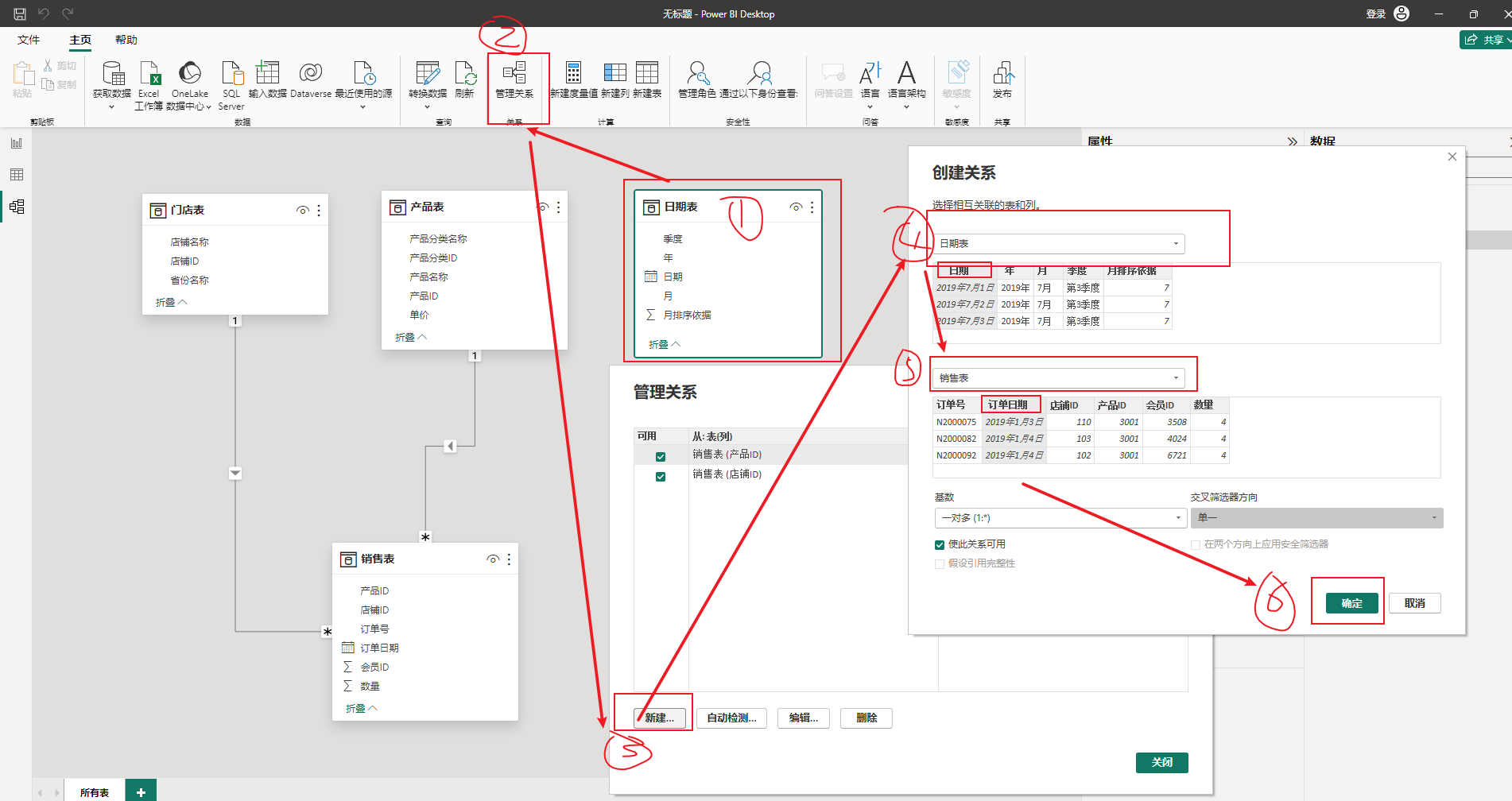Viewport: 1512px width, 801px height.
Task: Click the 新建... button in manage relationships
Action: click(x=660, y=718)
